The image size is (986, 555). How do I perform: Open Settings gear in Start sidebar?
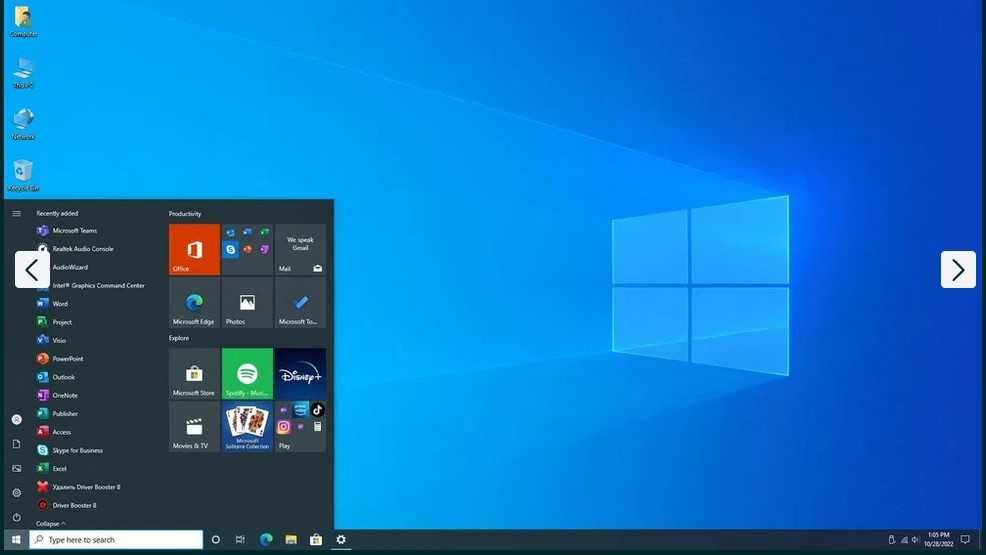[17, 493]
